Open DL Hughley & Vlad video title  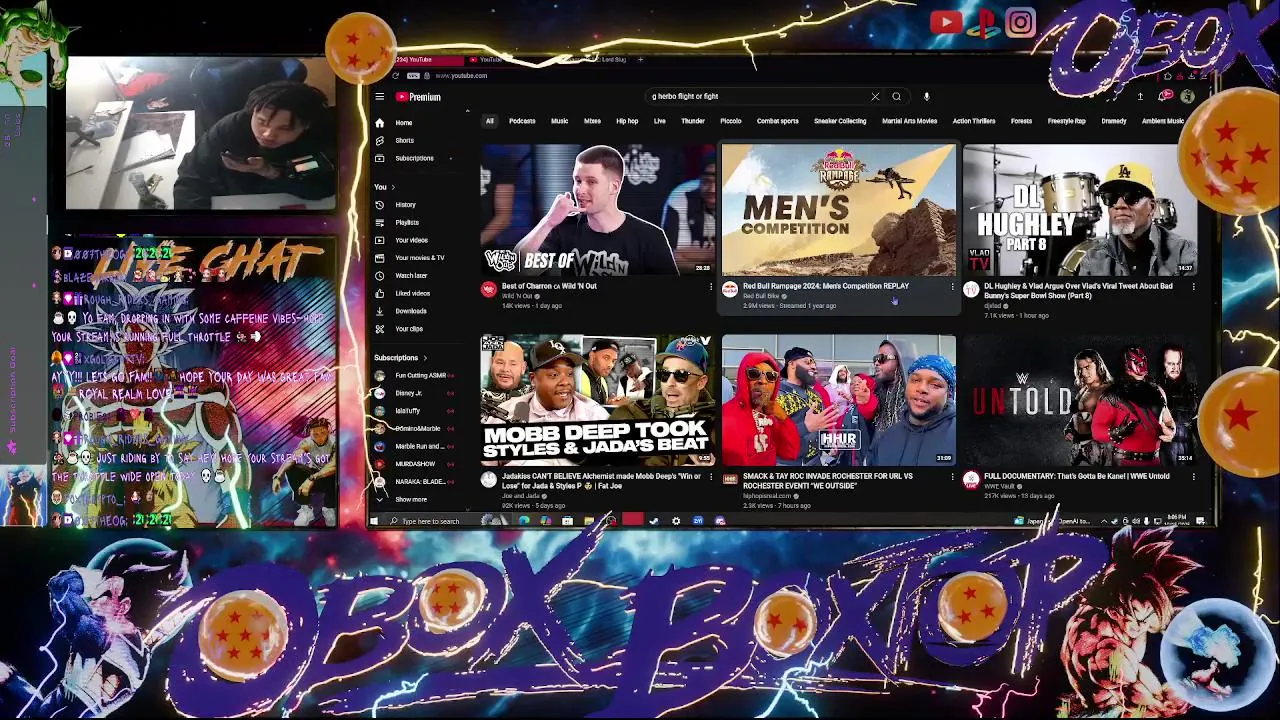click(1078, 291)
